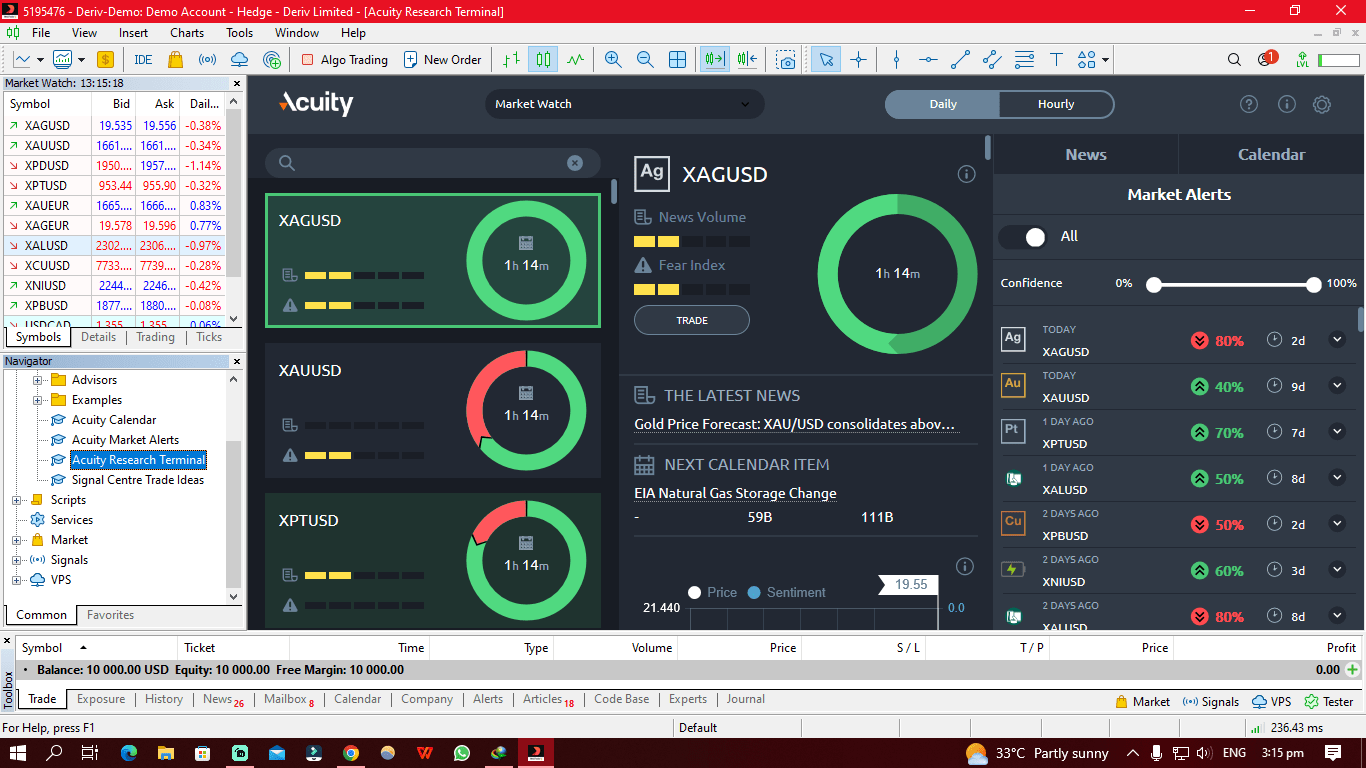Open the Market shopping bag toolbar icon
This screenshot has height=768, width=1366.
click(176, 60)
